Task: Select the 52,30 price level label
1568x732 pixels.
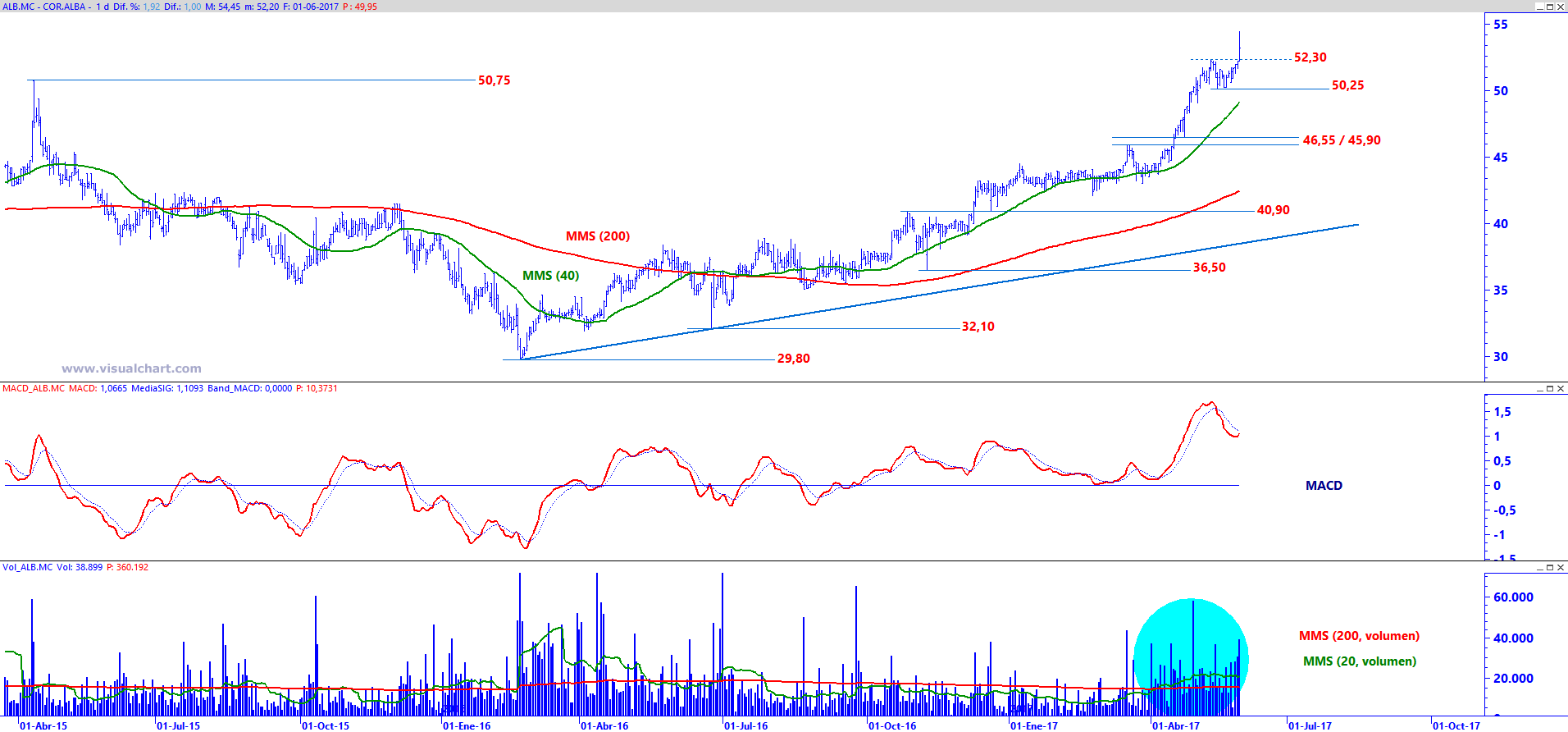Action: pos(1310,57)
